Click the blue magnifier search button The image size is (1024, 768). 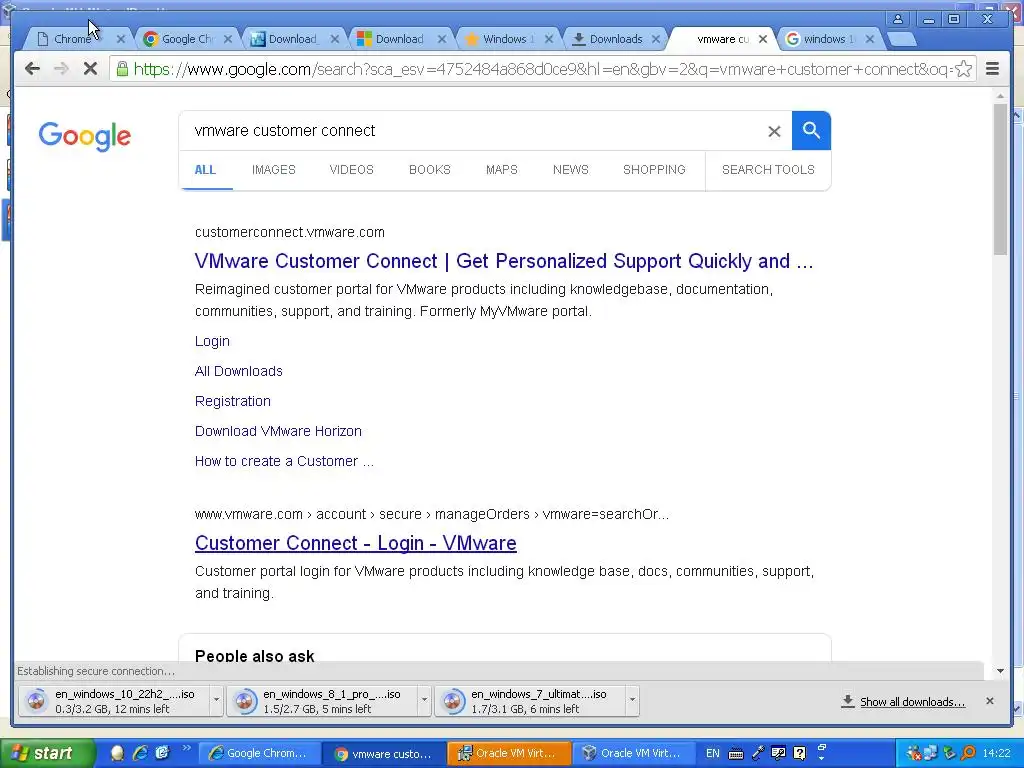pyautogui.click(x=811, y=131)
